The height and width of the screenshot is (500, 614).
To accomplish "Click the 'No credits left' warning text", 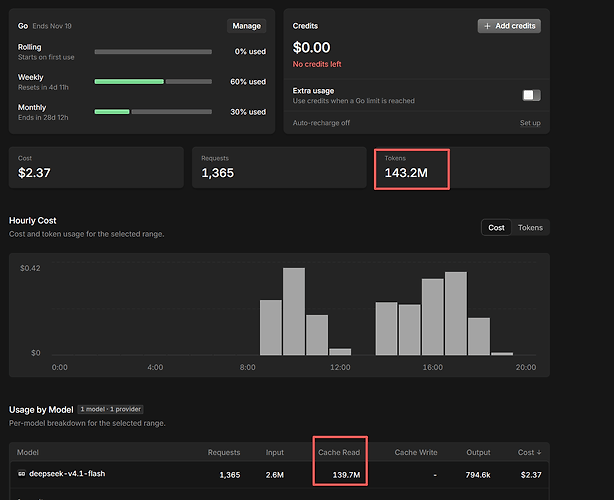I will pyautogui.click(x=317, y=64).
